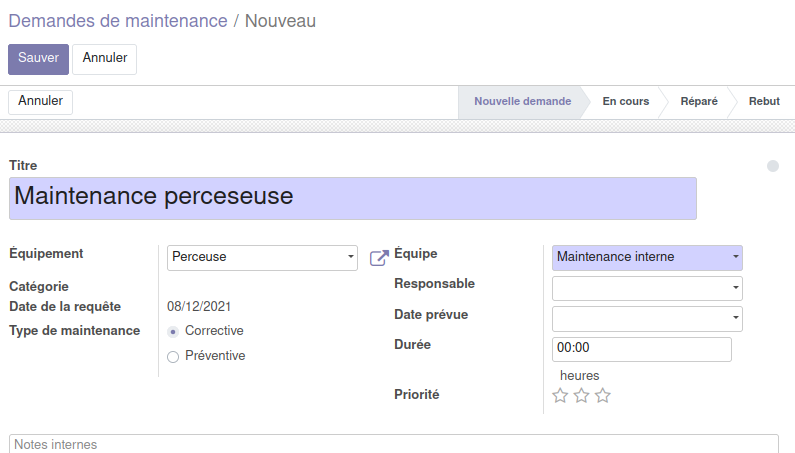Expand the Équipement Perceuse dropdown
The image size is (795, 453).
pyautogui.click(x=262, y=258)
